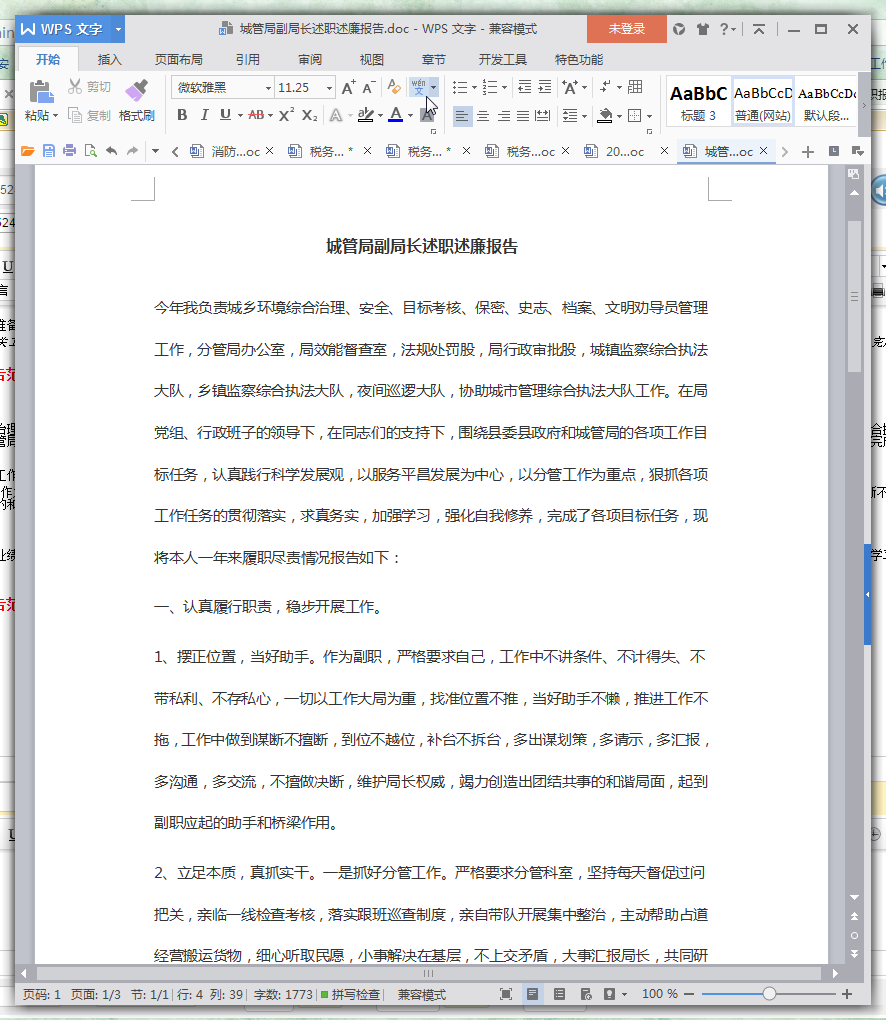Click the 未登录 login button

[x=626, y=29]
